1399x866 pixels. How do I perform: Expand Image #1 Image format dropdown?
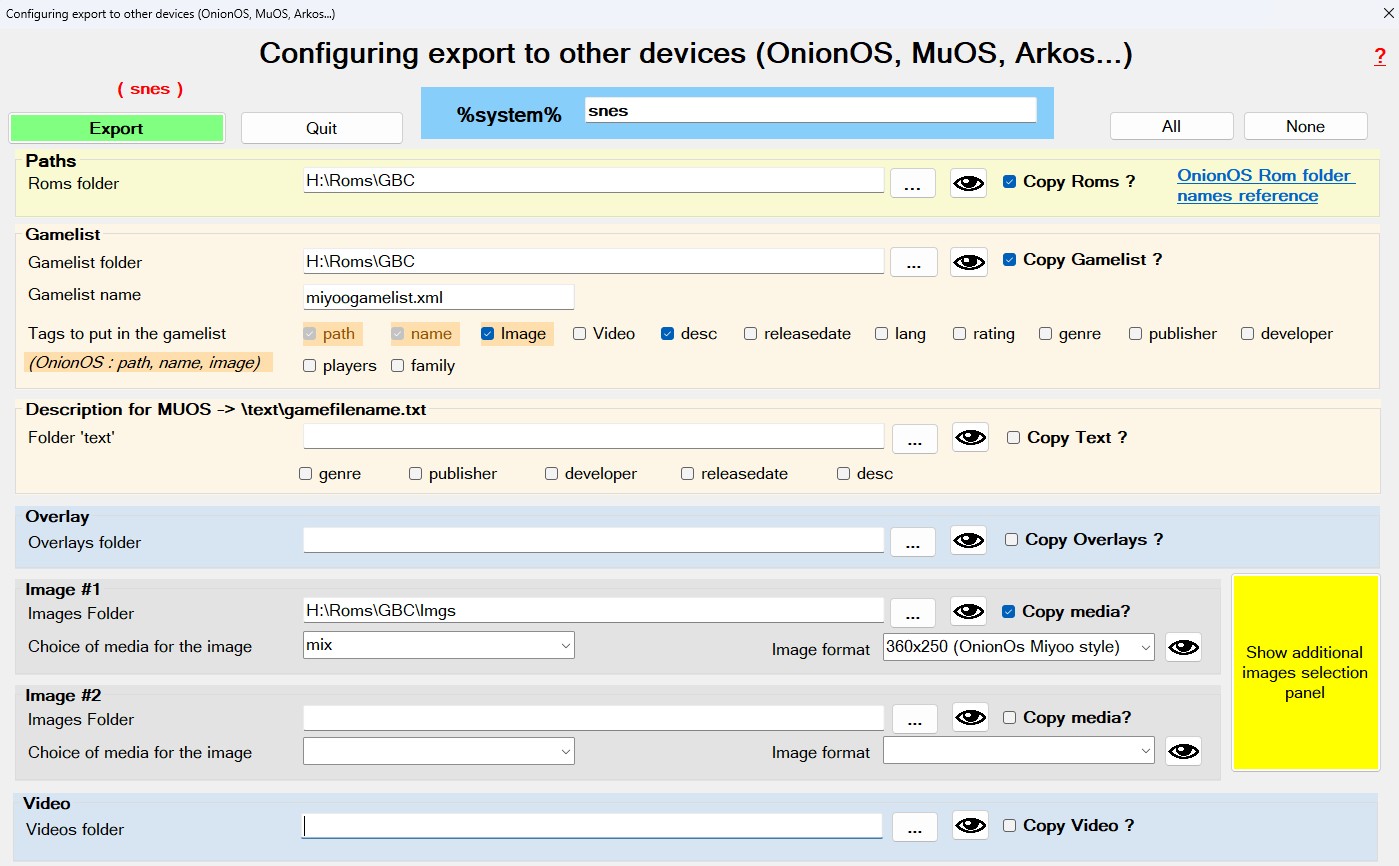[1018, 647]
